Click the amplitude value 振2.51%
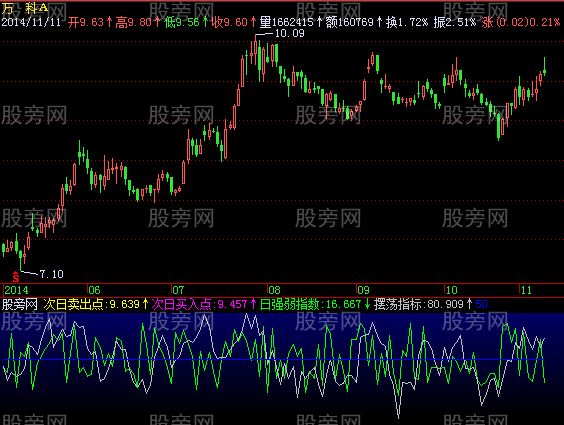The image size is (564, 425). point(454,22)
